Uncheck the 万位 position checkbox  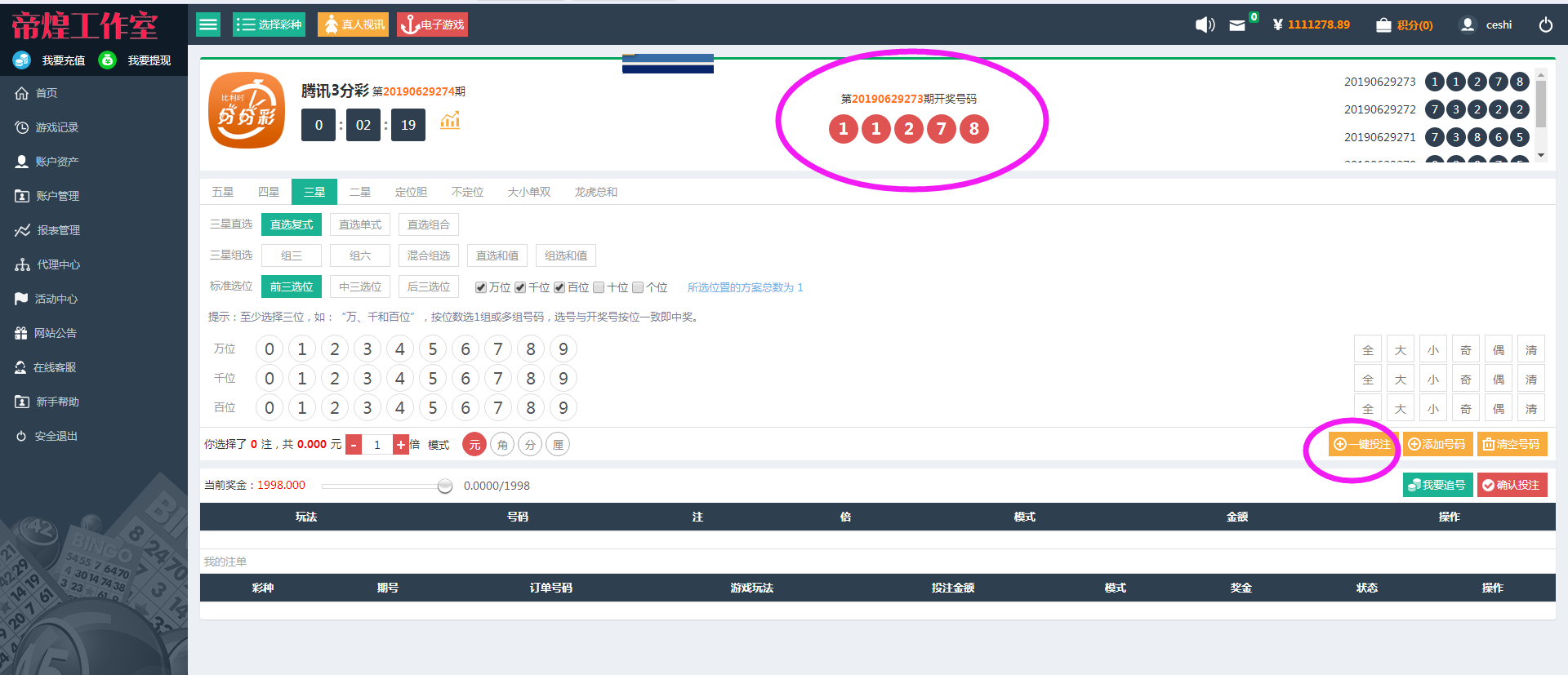(x=481, y=287)
